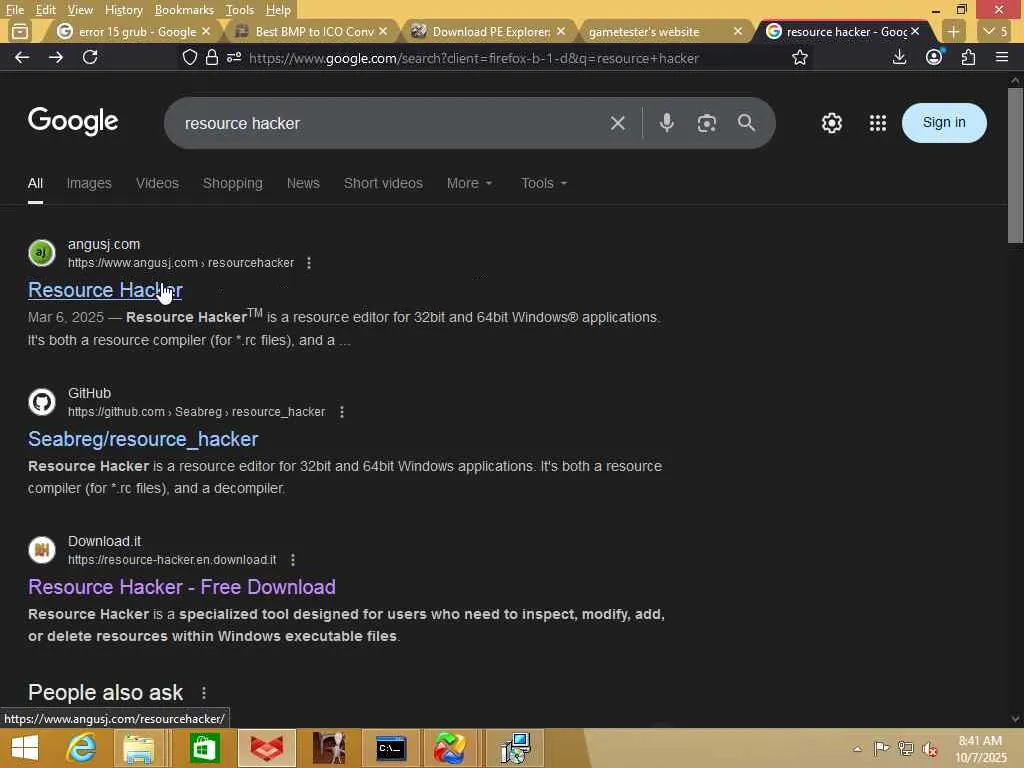Click the page vertical scrollbar thumb

pos(1015,165)
